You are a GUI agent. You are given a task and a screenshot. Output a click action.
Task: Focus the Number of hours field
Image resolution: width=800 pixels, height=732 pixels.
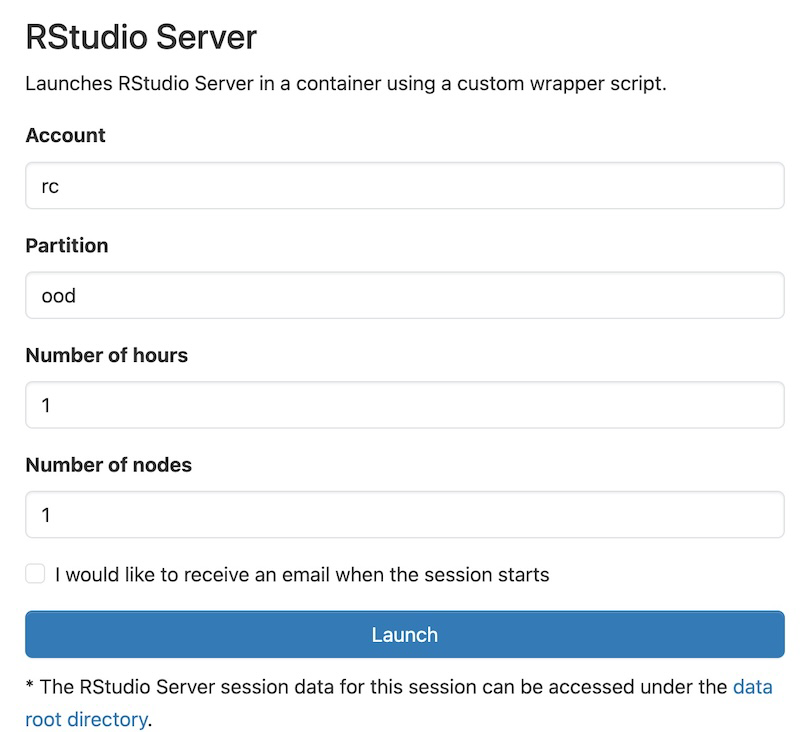coord(405,405)
